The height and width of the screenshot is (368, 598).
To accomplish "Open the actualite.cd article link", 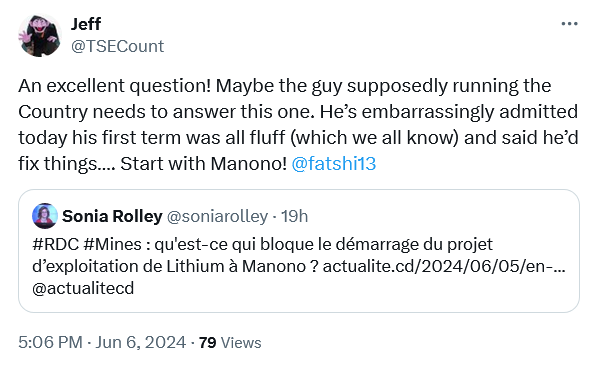I will [444, 266].
